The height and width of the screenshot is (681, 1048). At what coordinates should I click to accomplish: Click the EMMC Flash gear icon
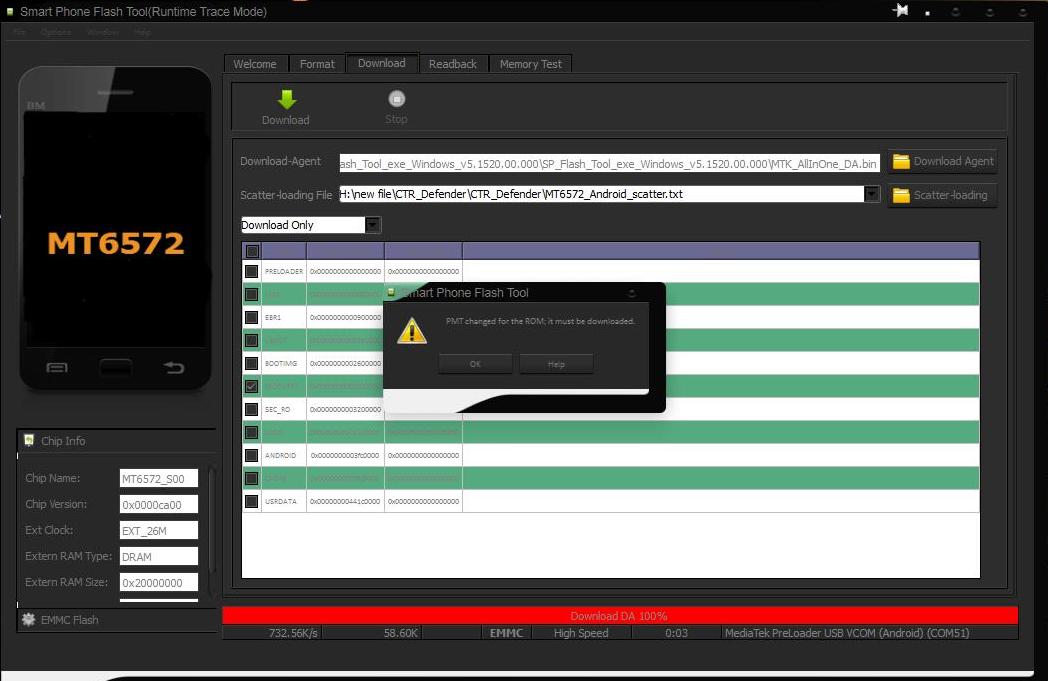pyautogui.click(x=29, y=620)
